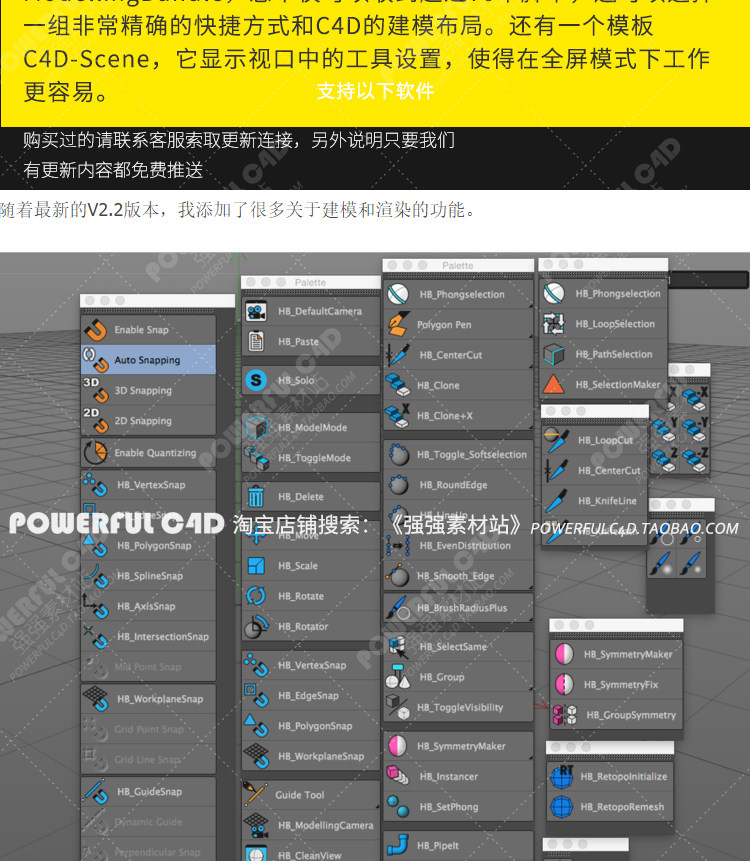
Task: Run the HB_Group command
Action: tap(458, 677)
